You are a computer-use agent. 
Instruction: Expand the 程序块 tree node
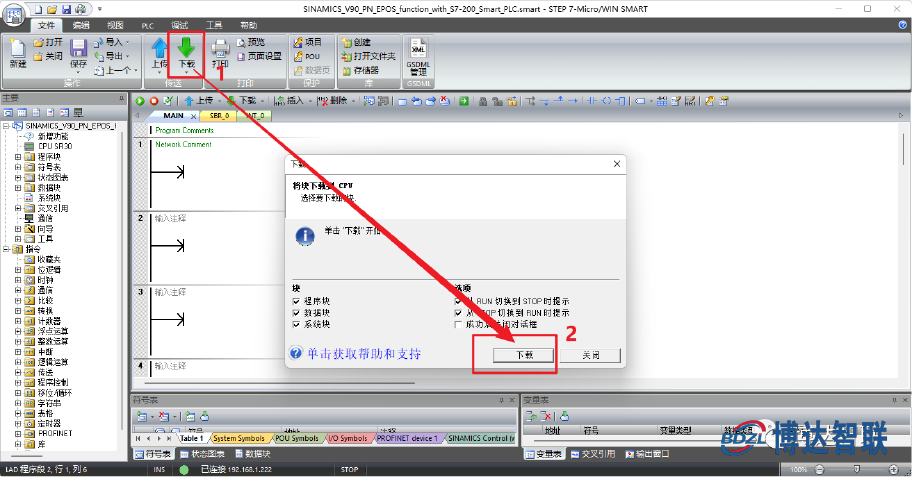point(17,157)
